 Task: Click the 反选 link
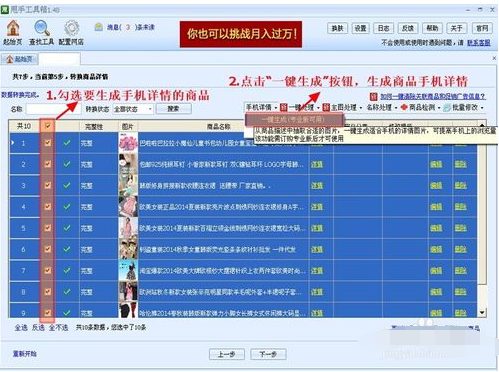[38, 328]
